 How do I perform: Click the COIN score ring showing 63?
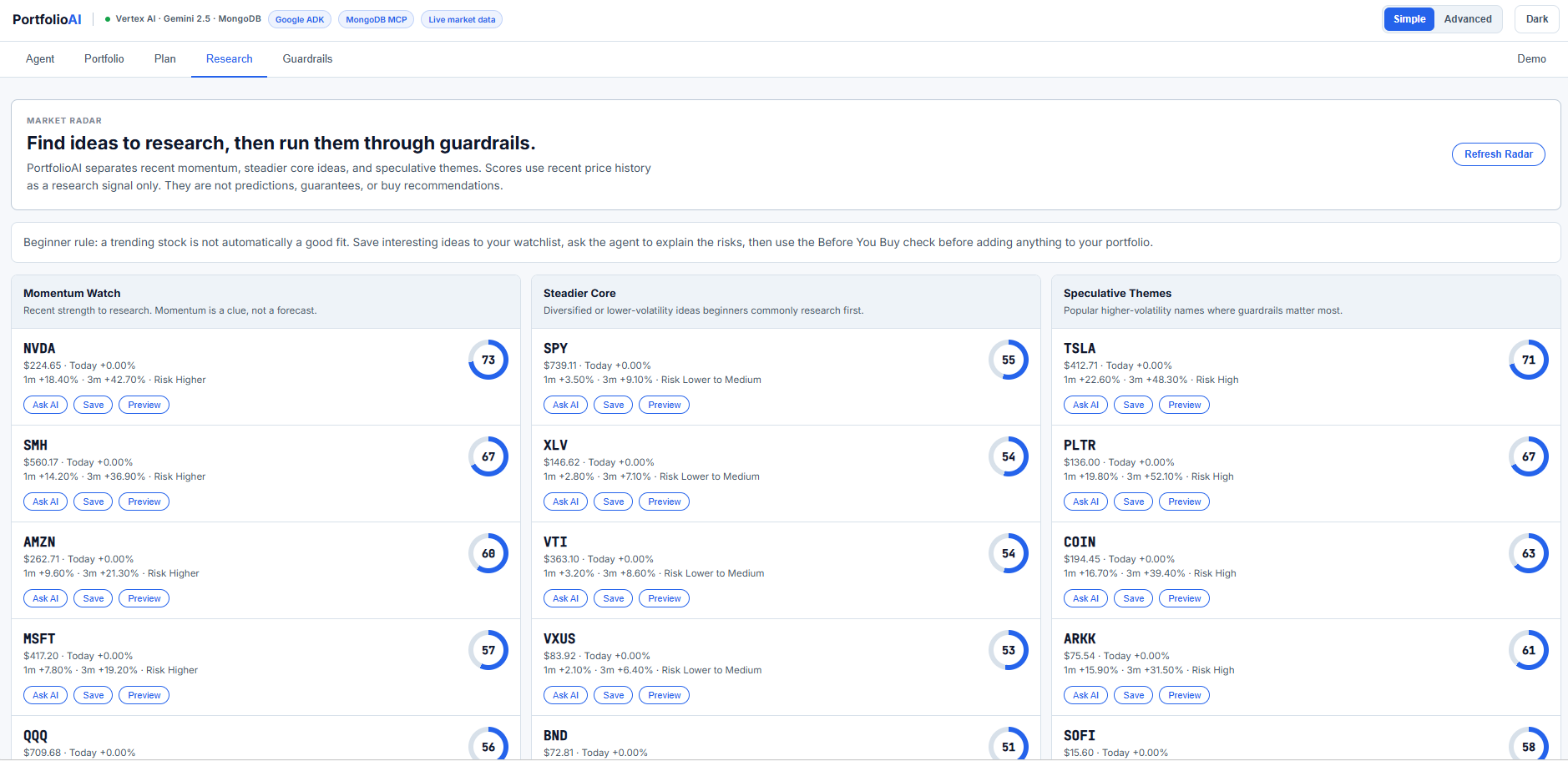point(1529,553)
